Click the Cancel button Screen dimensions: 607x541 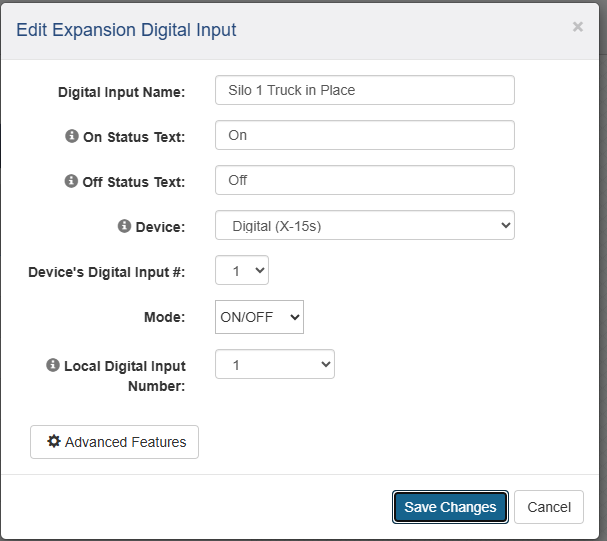(548, 507)
